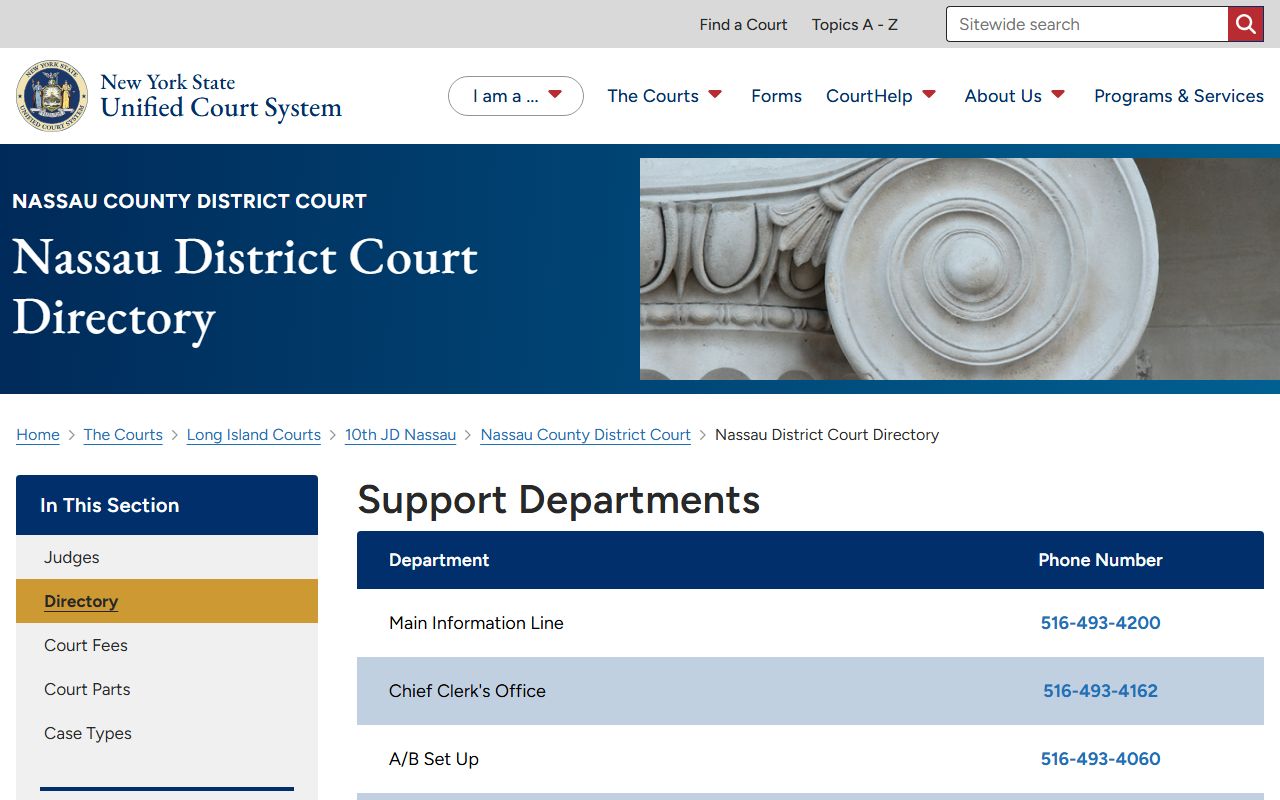The image size is (1280, 800).
Task: Open the Forms menu item
Action: pyautogui.click(x=776, y=96)
